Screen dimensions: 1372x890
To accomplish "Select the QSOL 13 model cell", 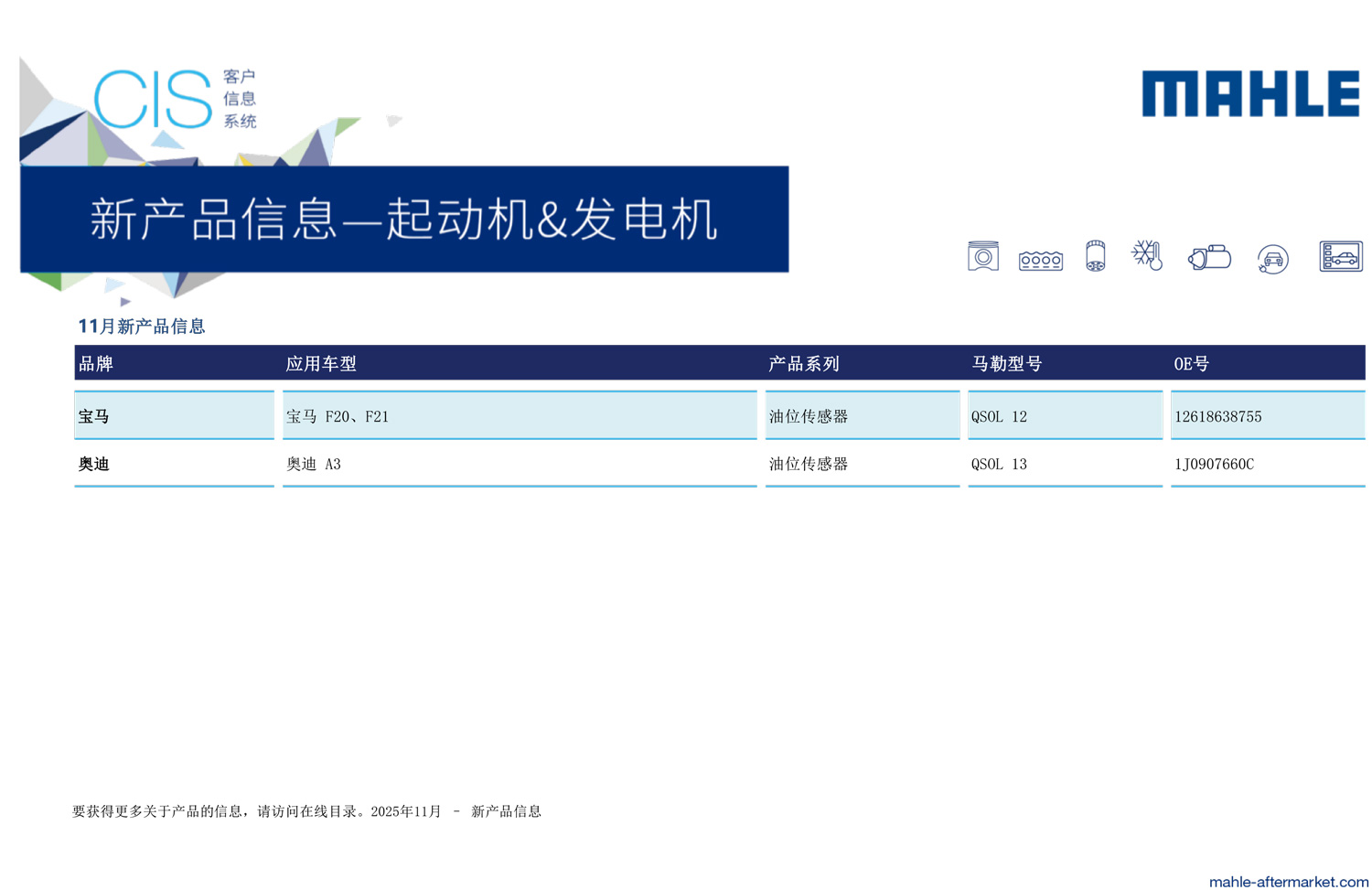I will click(999, 465).
